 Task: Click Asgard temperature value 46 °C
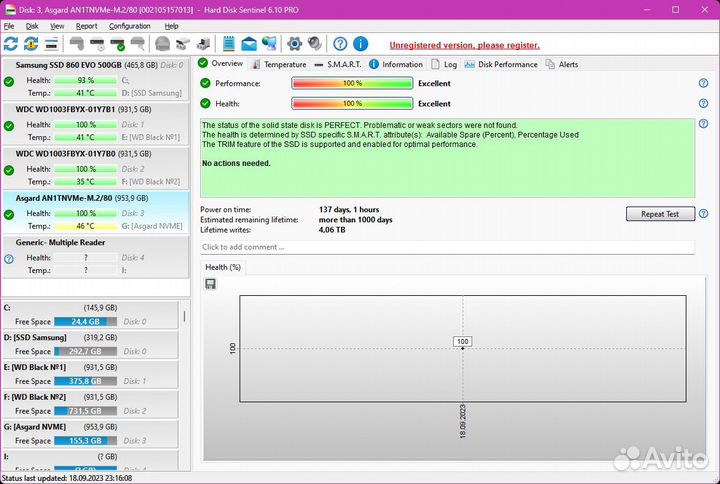pos(85,226)
